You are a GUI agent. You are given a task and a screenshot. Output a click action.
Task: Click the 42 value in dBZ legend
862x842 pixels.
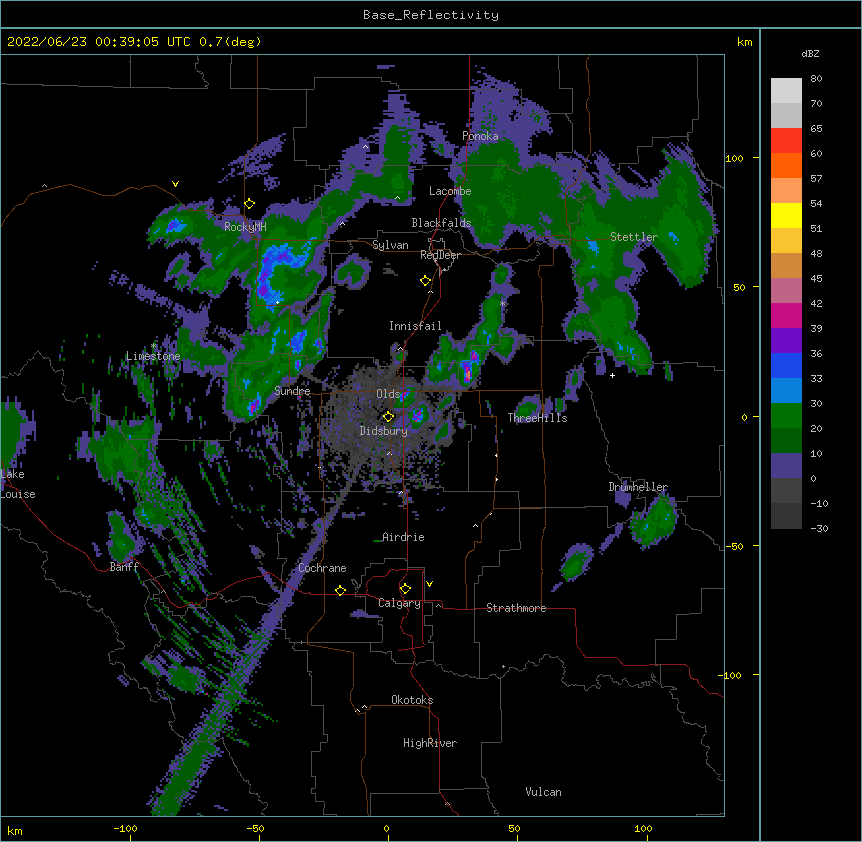[816, 303]
